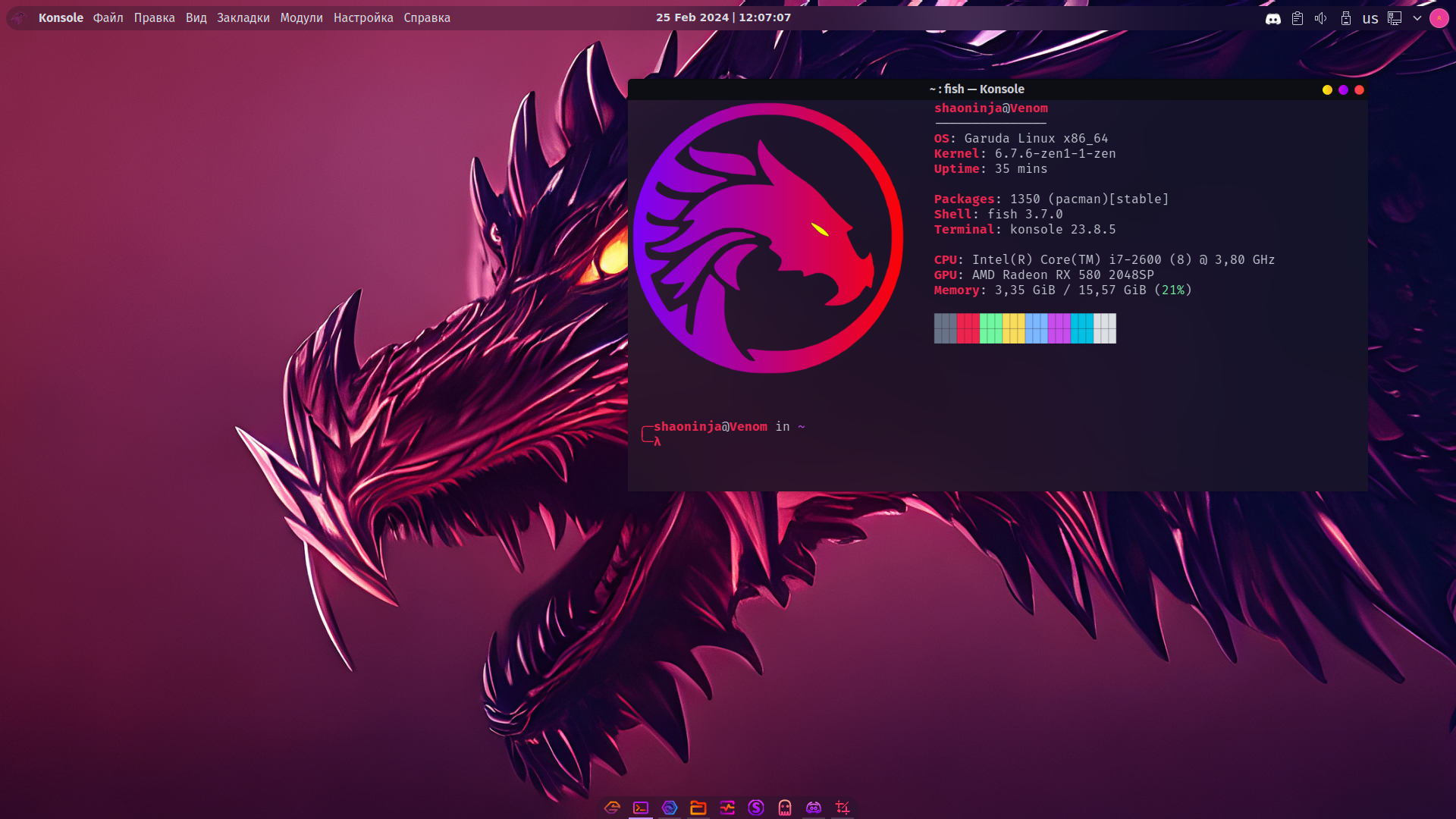Image resolution: width=1456 pixels, height=819 pixels.
Task: Open the Discord app from the dock
Action: point(814,808)
